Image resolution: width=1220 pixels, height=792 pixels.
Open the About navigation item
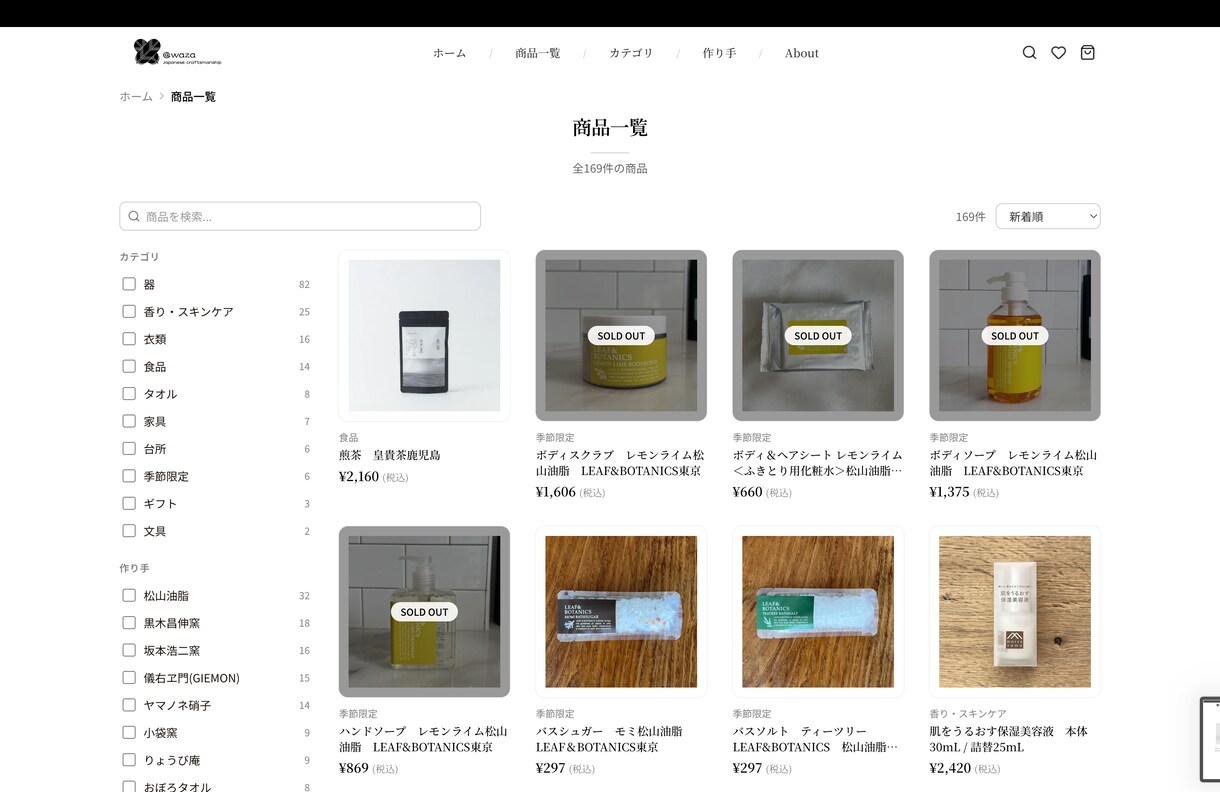802,53
